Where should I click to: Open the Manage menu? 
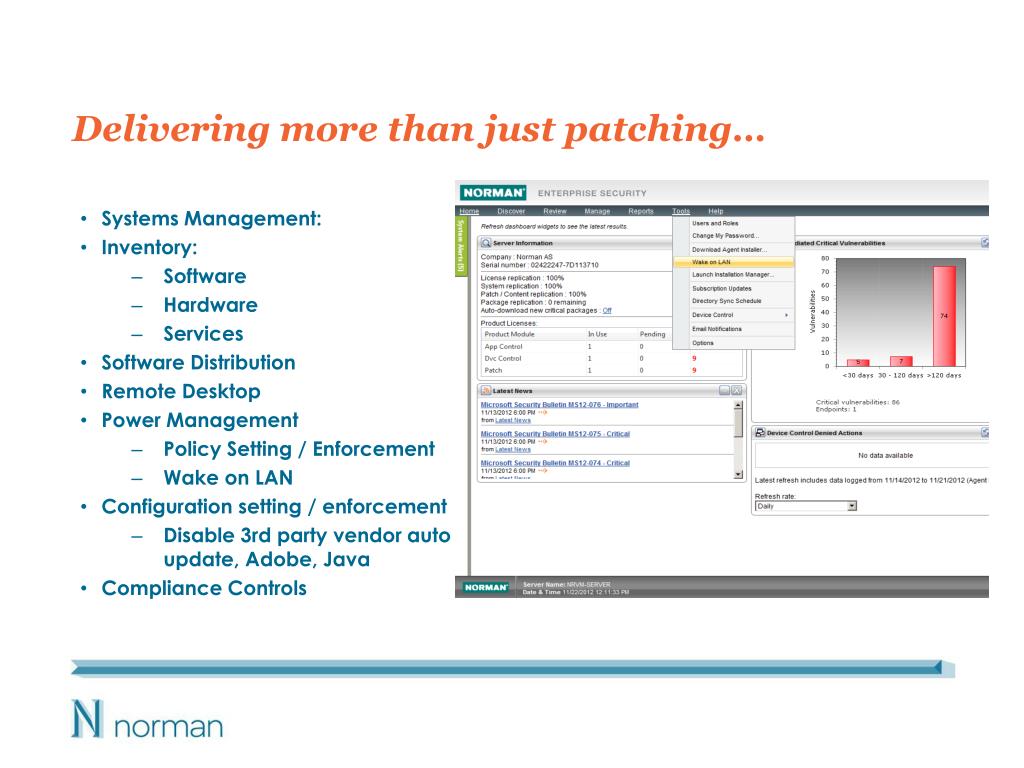coord(597,211)
